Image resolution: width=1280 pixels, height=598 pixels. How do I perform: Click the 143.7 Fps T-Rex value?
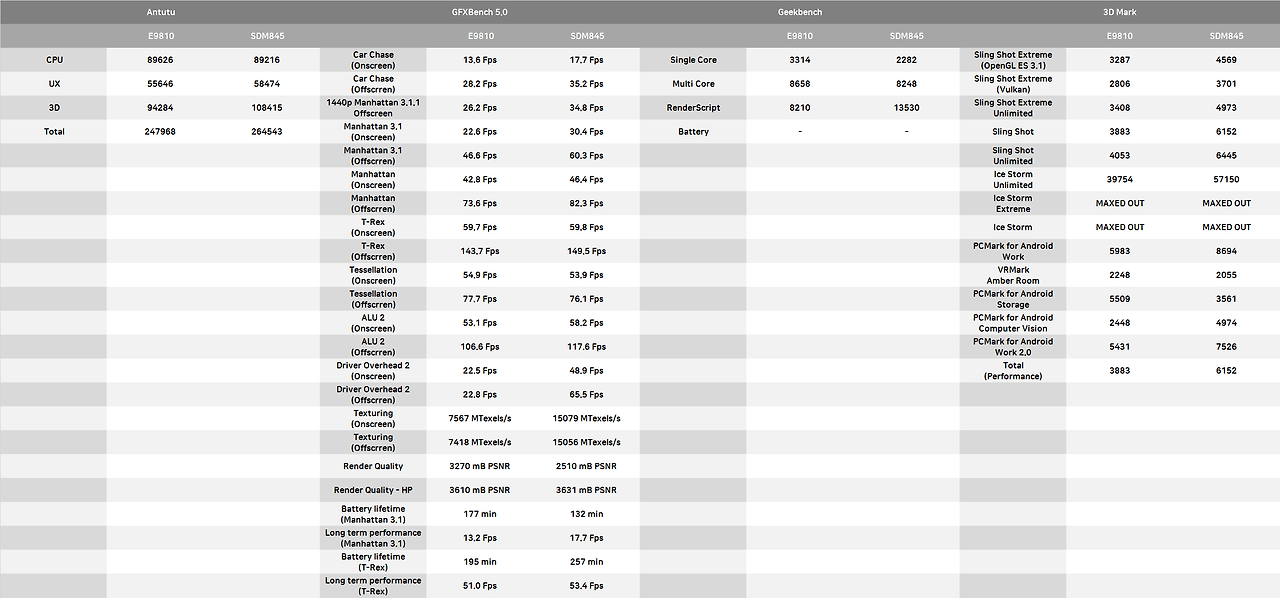(x=480, y=251)
